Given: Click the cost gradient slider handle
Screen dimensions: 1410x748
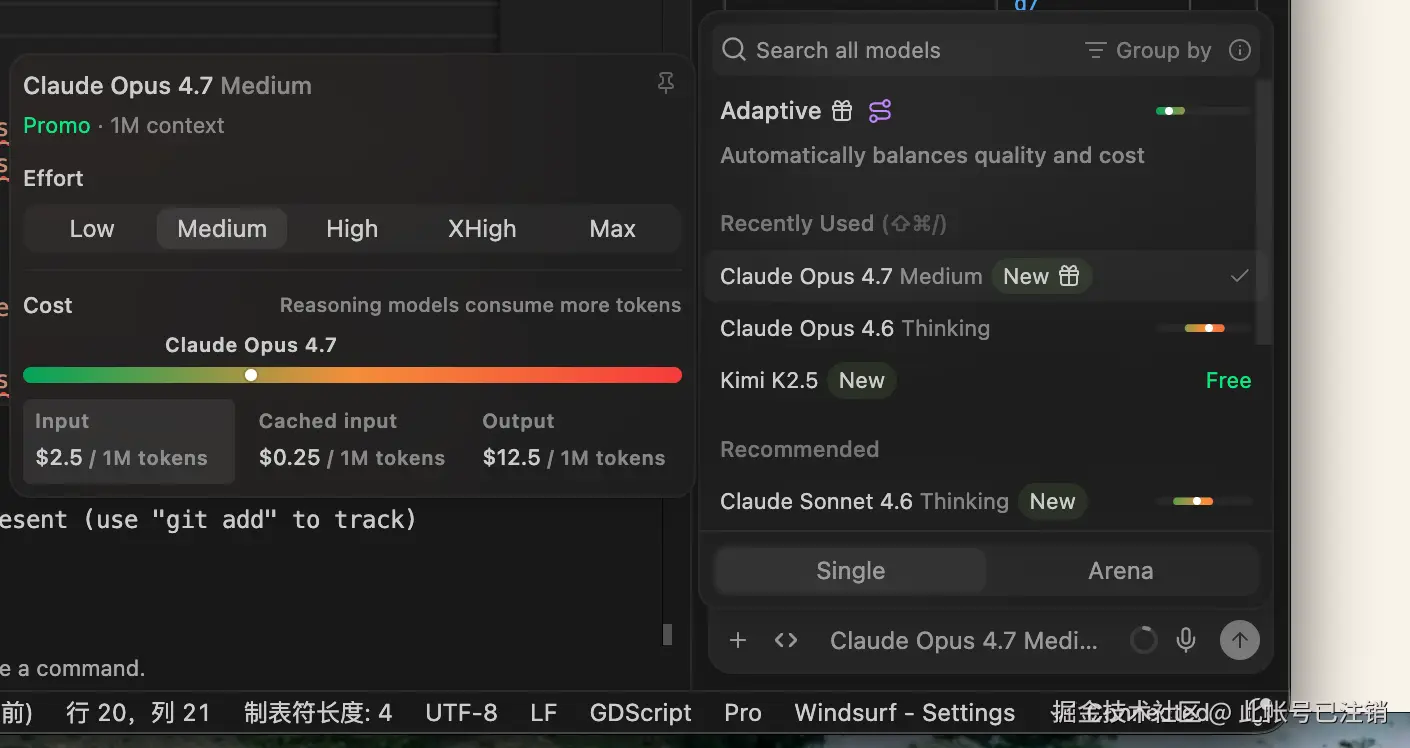Looking at the screenshot, I should pyautogui.click(x=251, y=375).
